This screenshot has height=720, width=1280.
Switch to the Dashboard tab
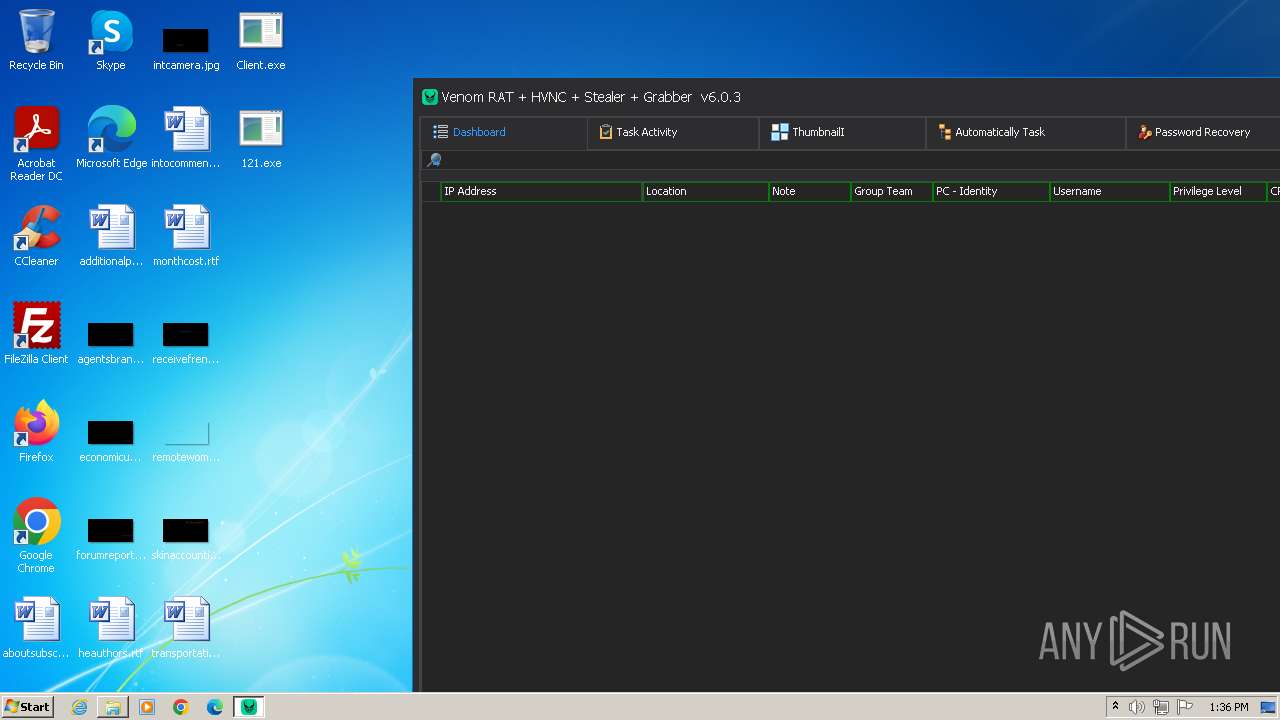click(x=504, y=132)
